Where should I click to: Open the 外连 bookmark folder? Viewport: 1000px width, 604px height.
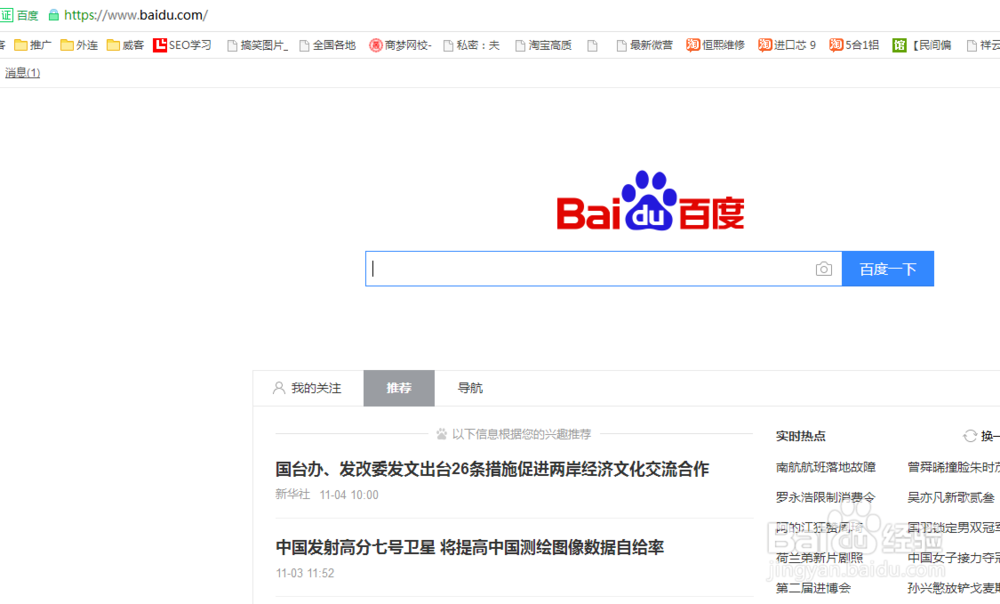tap(79, 45)
